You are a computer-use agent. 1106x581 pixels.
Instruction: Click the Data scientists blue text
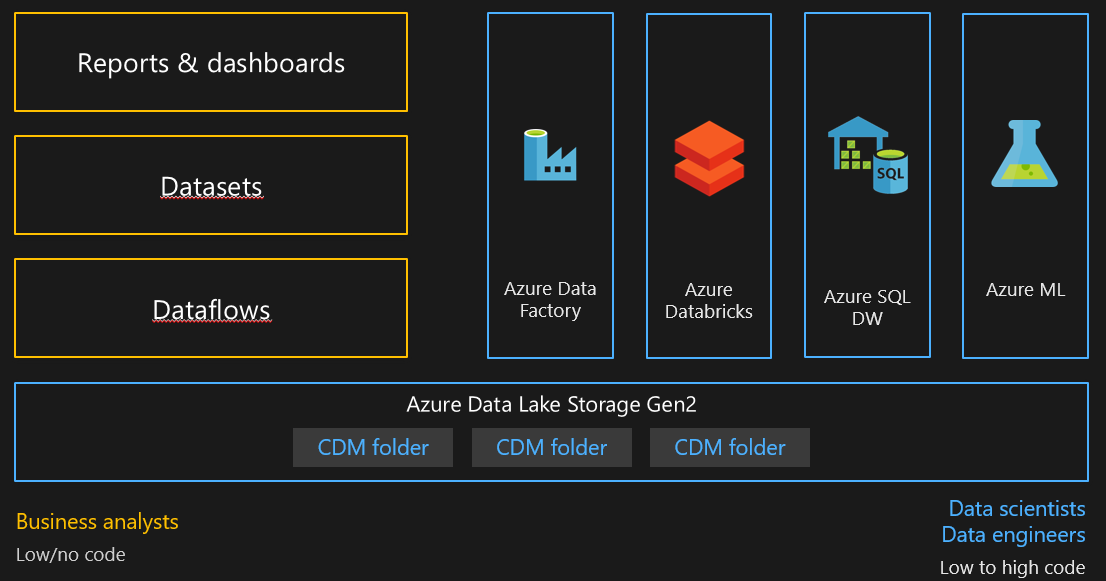(1017, 509)
